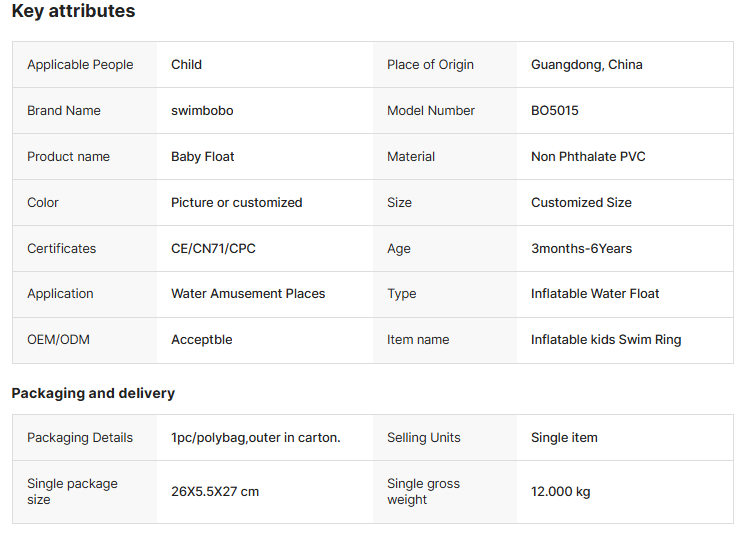Click the Single item selling units value
The image size is (747, 538).
564,438
